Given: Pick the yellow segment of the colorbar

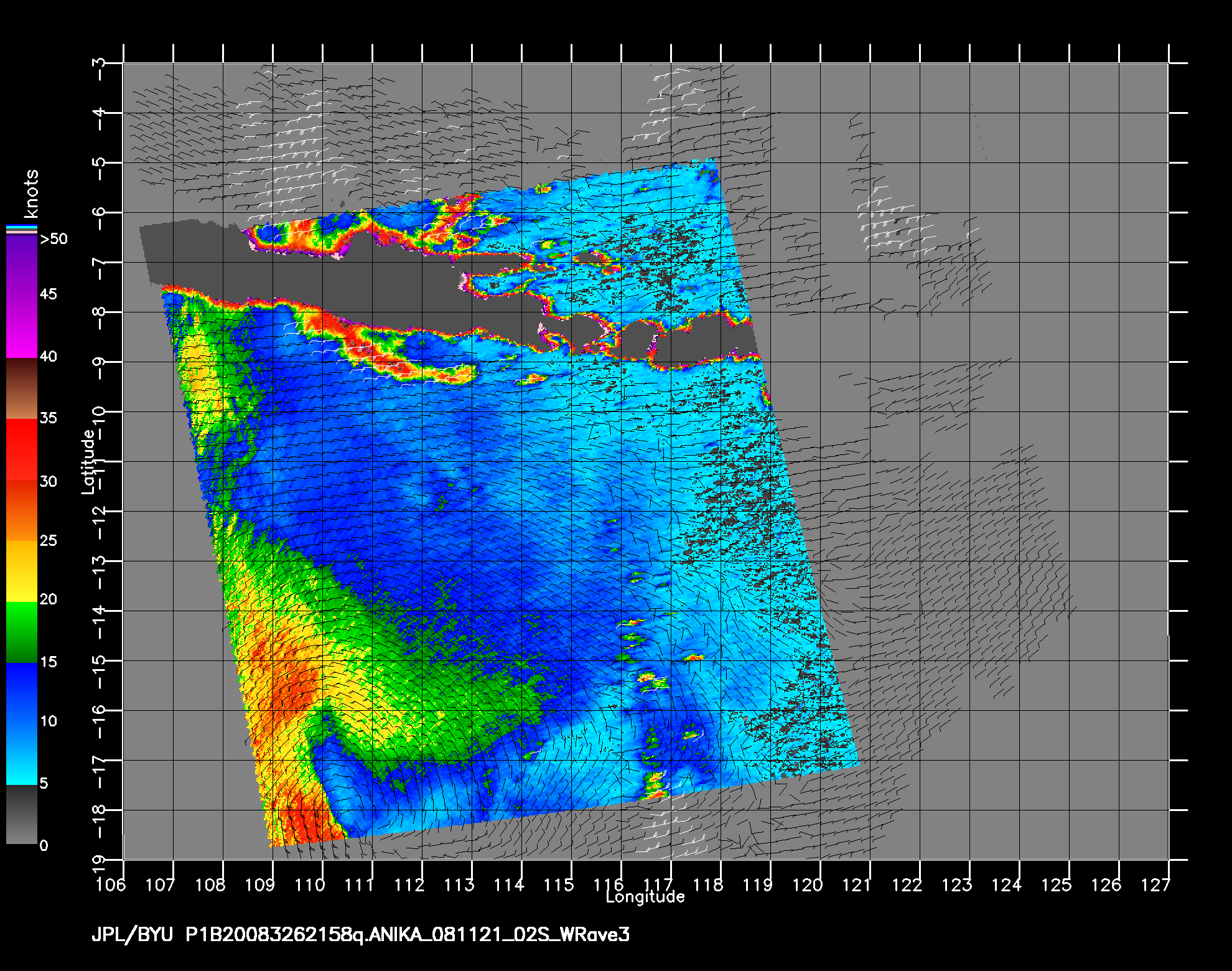Looking at the screenshot, I should coord(22,571).
